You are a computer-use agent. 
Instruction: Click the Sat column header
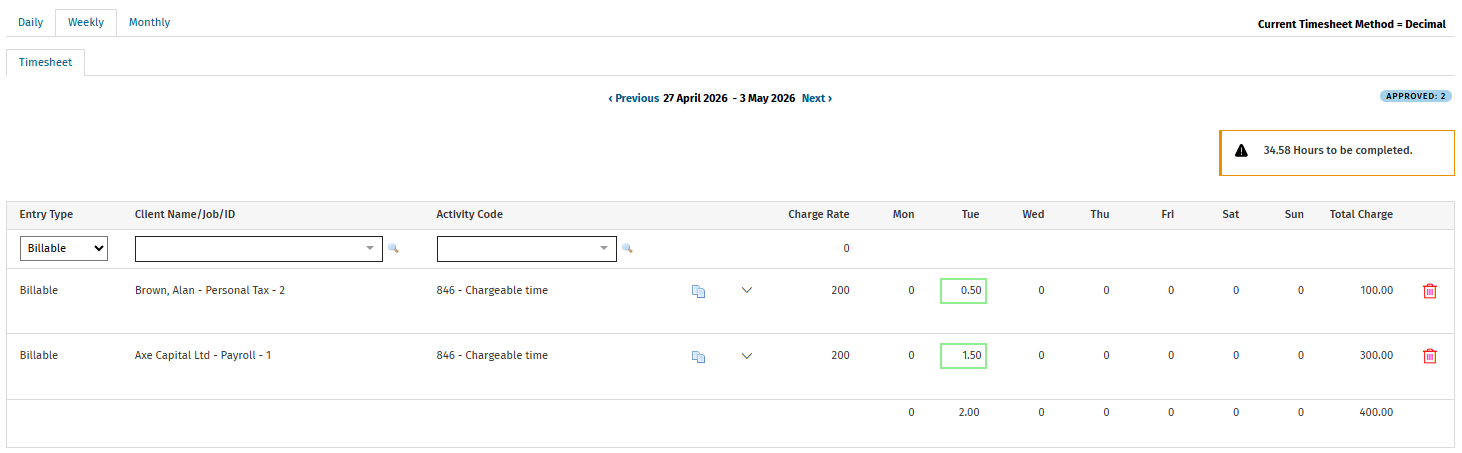[1230, 215]
